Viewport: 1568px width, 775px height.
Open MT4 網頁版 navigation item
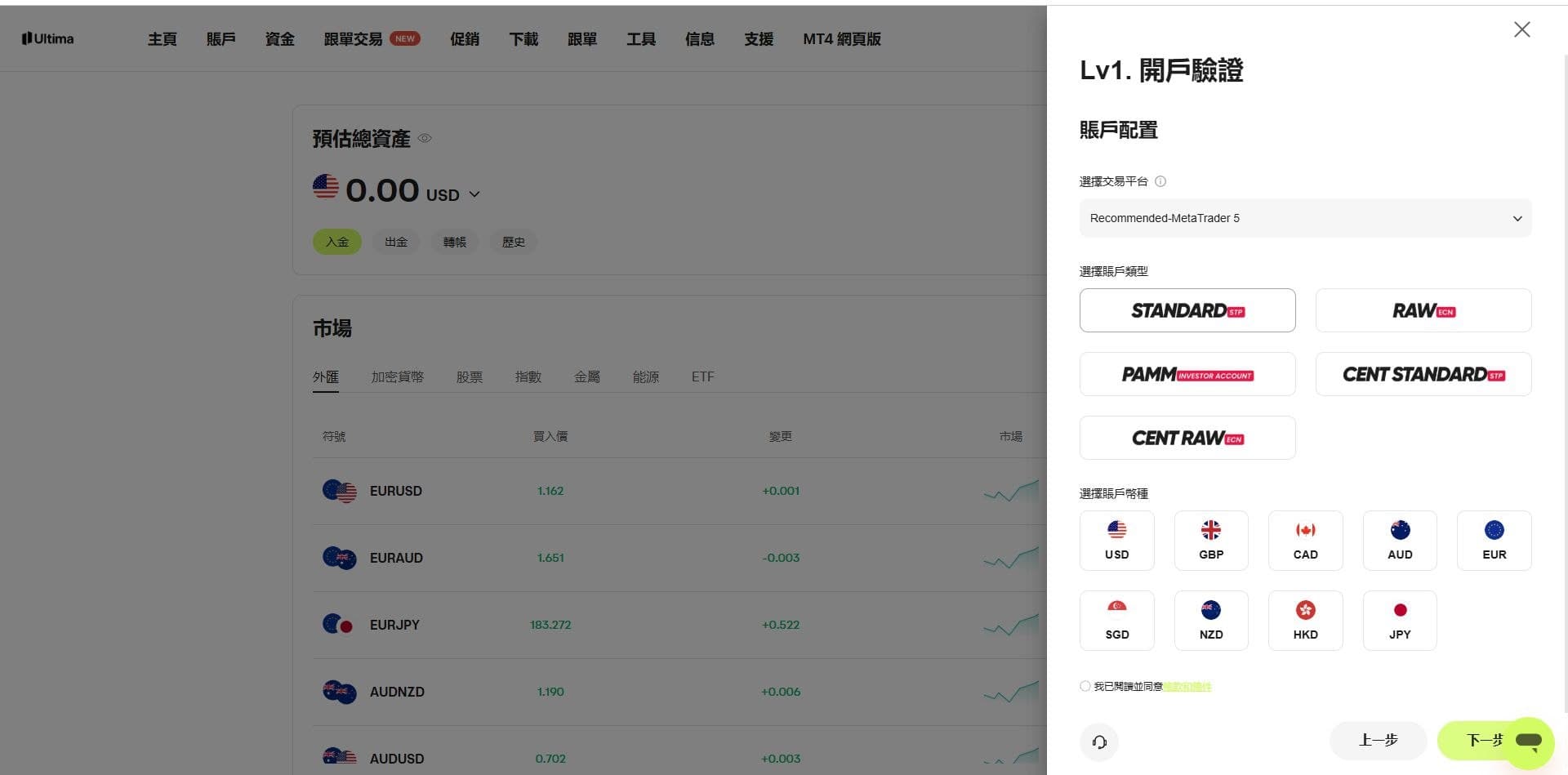[x=842, y=39]
